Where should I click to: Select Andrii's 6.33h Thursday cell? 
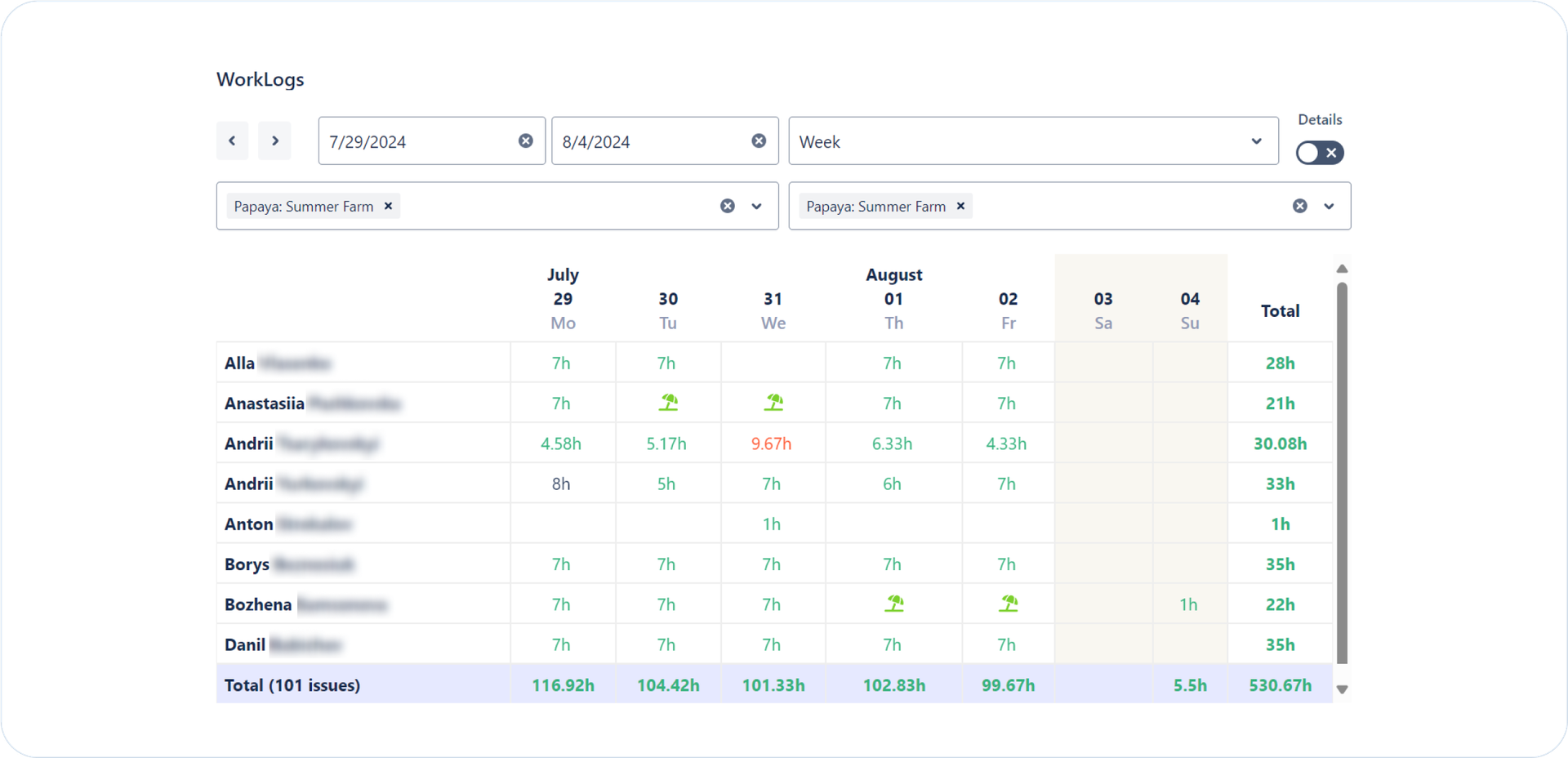pyautogui.click(x=892, y=444)
